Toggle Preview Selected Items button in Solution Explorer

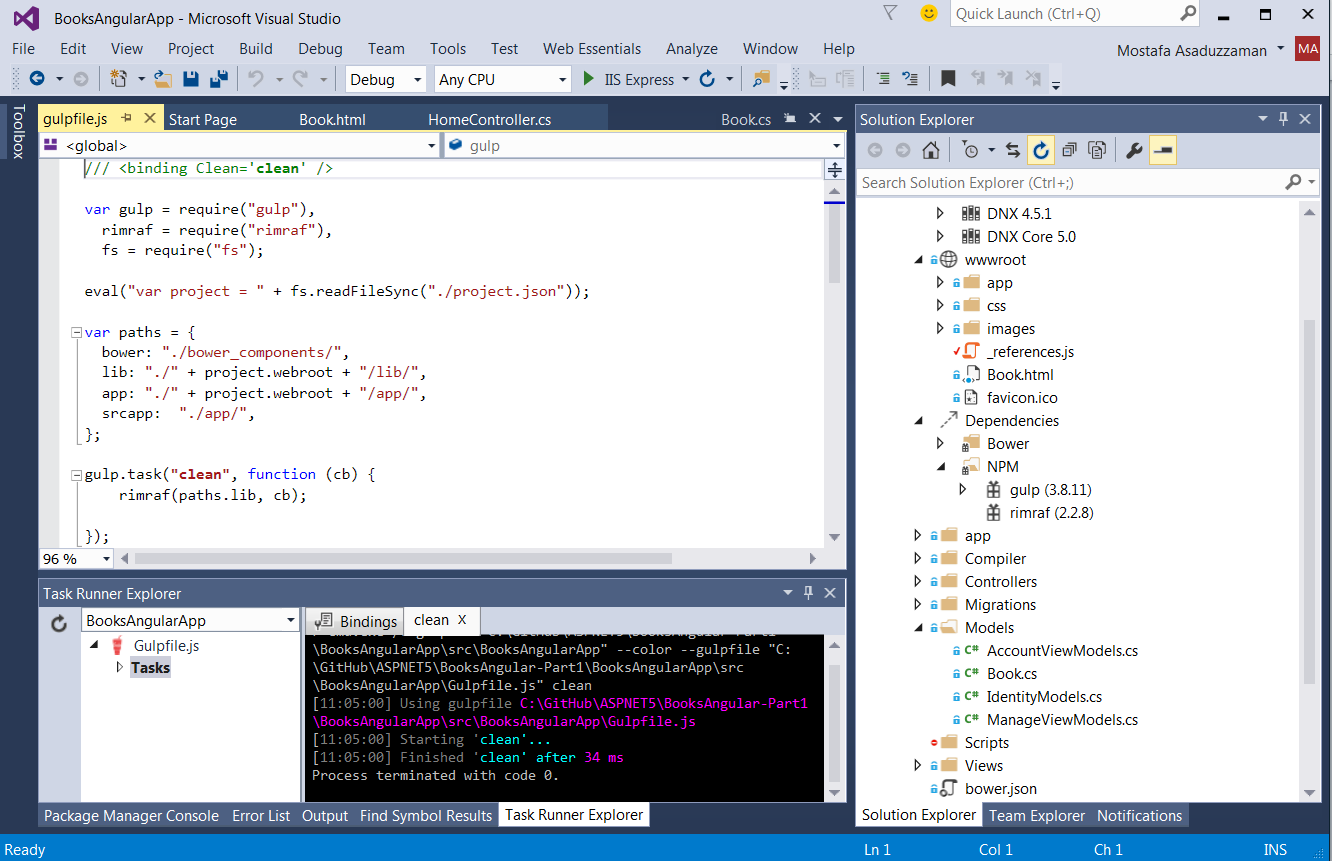[1162, 150]
